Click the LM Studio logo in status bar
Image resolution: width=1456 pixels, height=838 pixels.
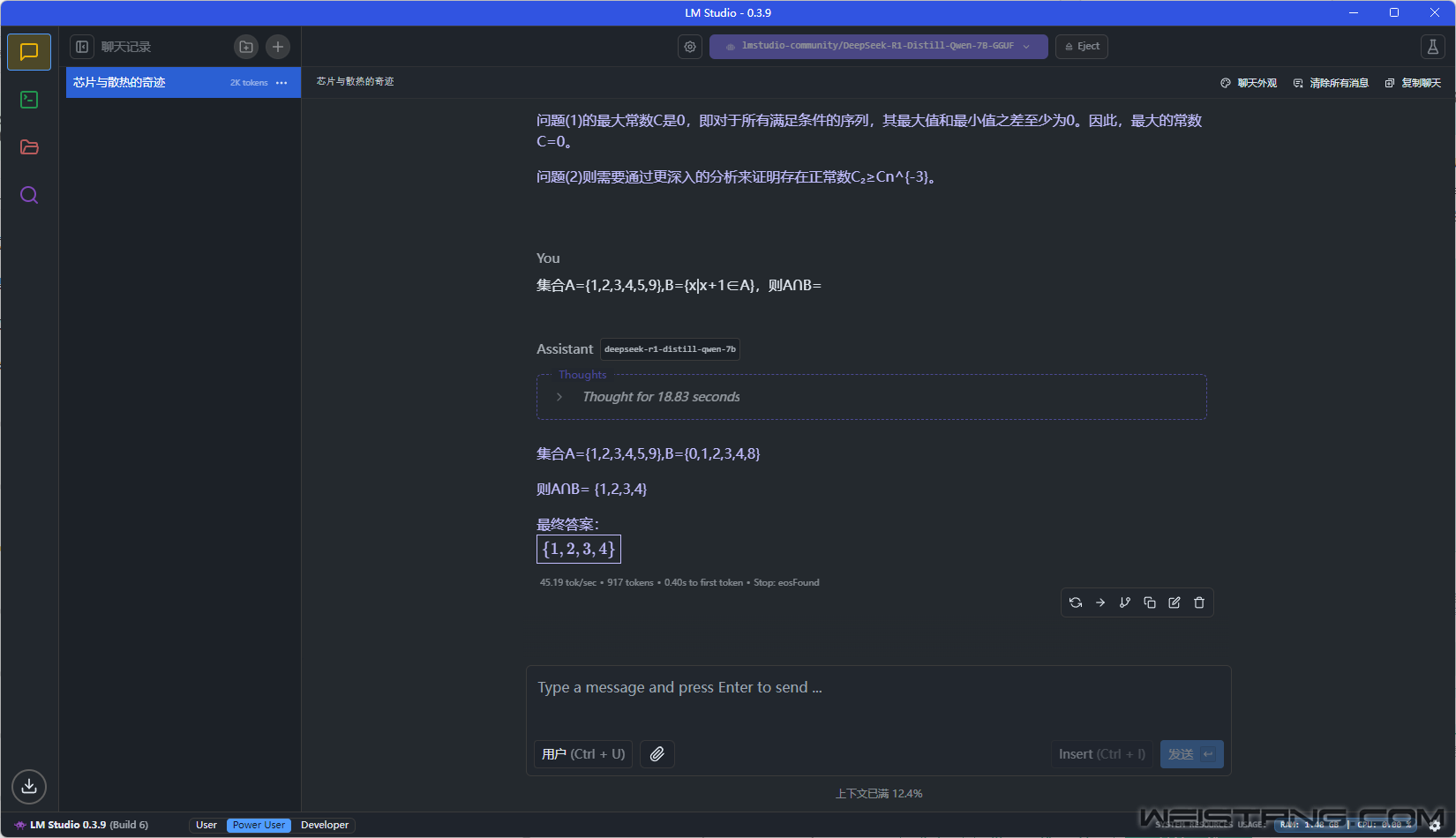click(x=19, y=825)
